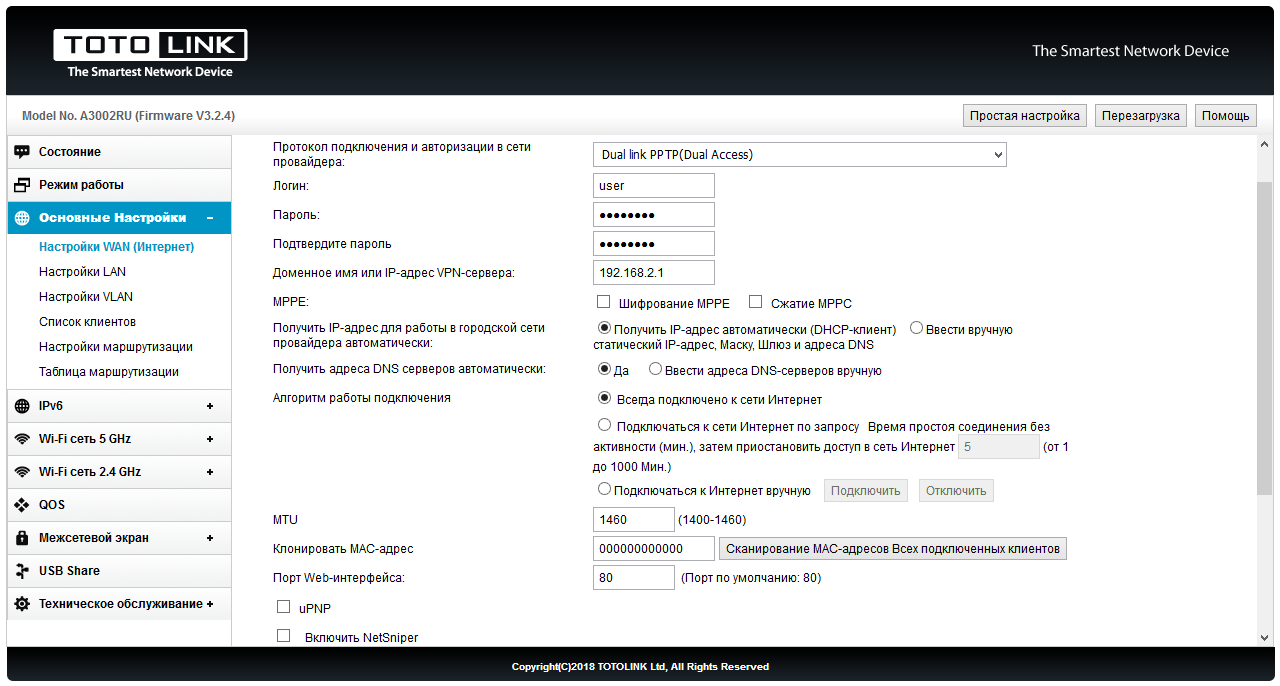The height and width of the screenshot is (686, 1280).
Task: Click the TOTOLINK logo
Action: click(150, 53)
